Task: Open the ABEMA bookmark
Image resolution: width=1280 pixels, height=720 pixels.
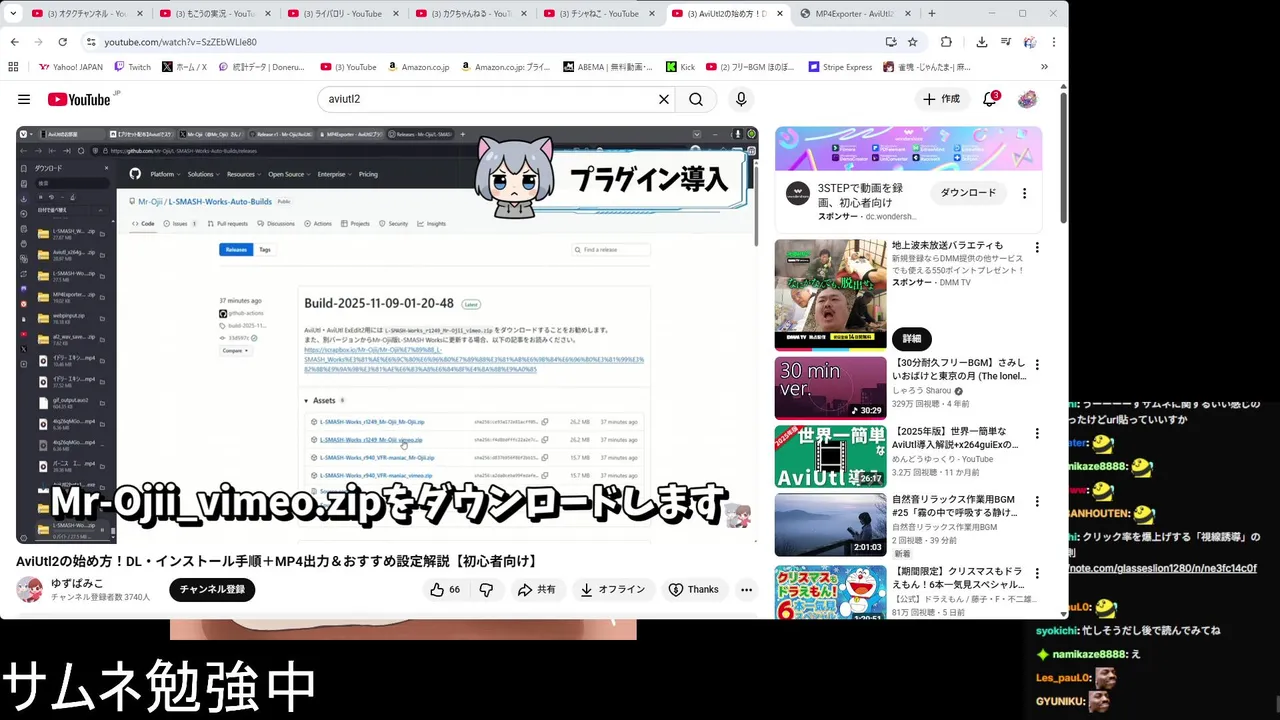Action: (607, 67)
